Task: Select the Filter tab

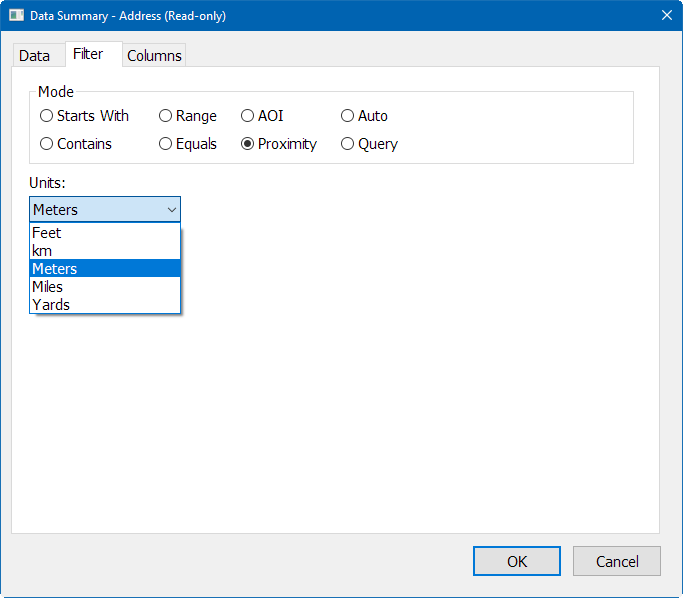Action: (x=88, y=54)
